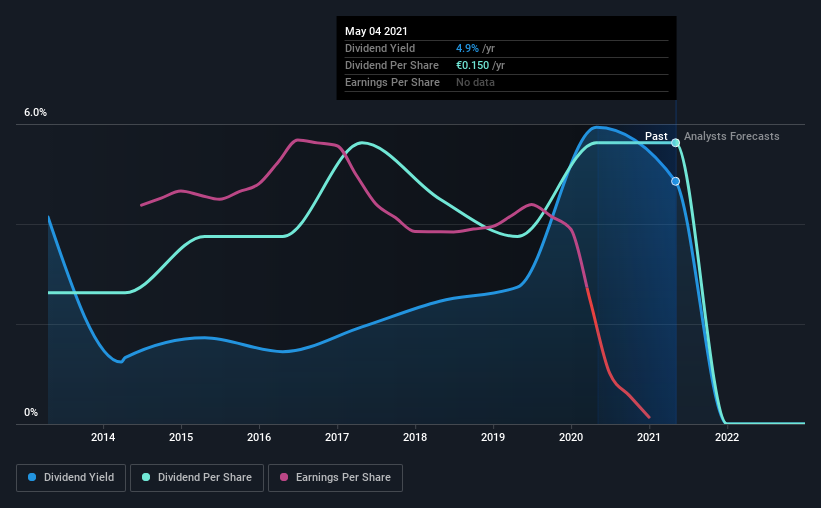Click the €0.150 dividend per share value

click(x=472, y=65)
